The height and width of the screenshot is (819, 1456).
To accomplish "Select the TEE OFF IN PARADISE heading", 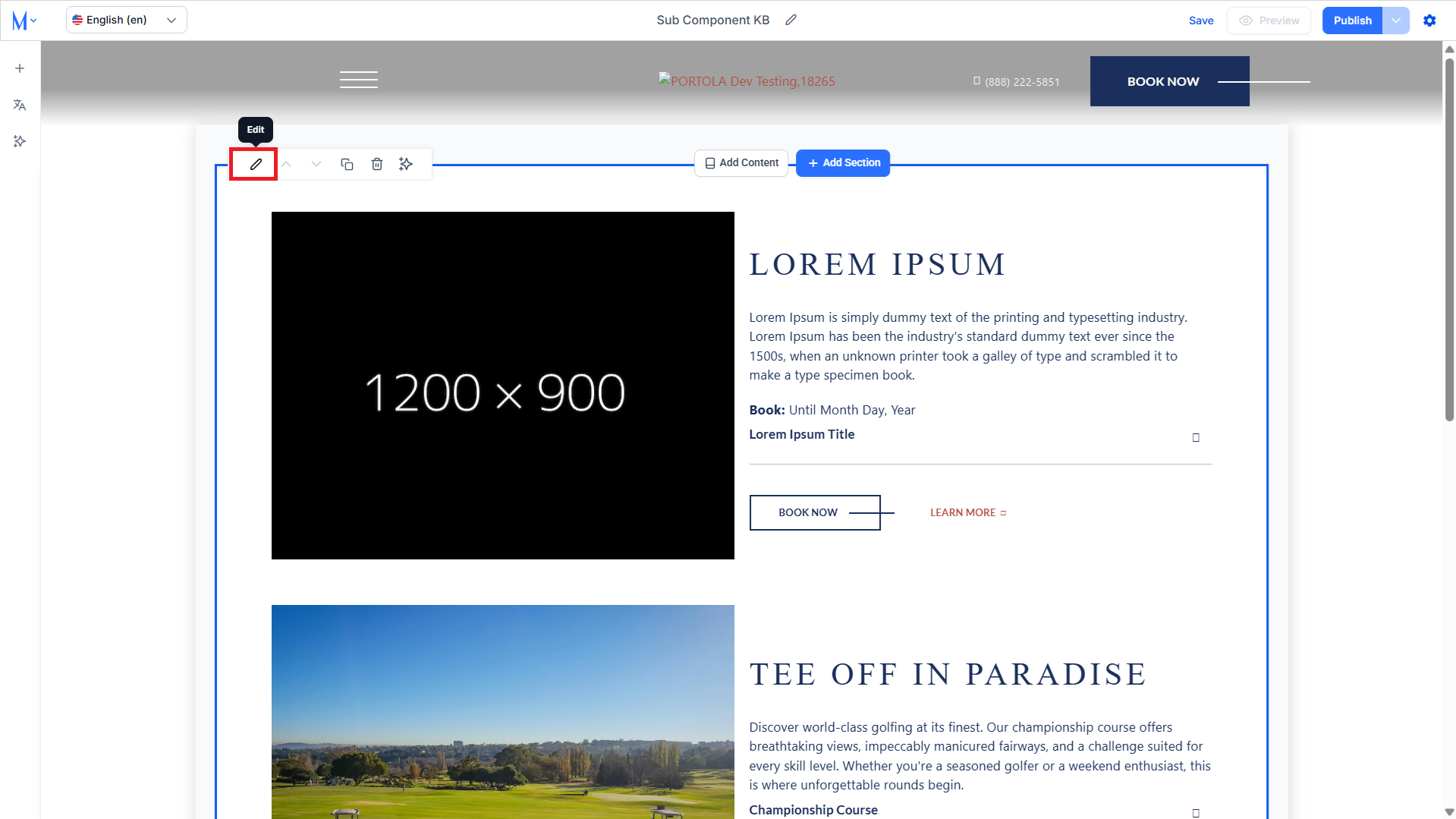I will (x=948, y=675).
